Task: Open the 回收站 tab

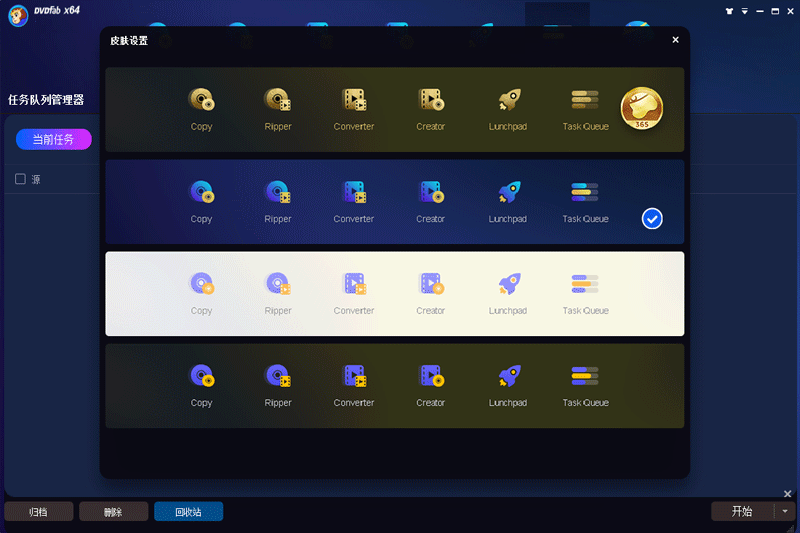Action: tap(188, 512)
